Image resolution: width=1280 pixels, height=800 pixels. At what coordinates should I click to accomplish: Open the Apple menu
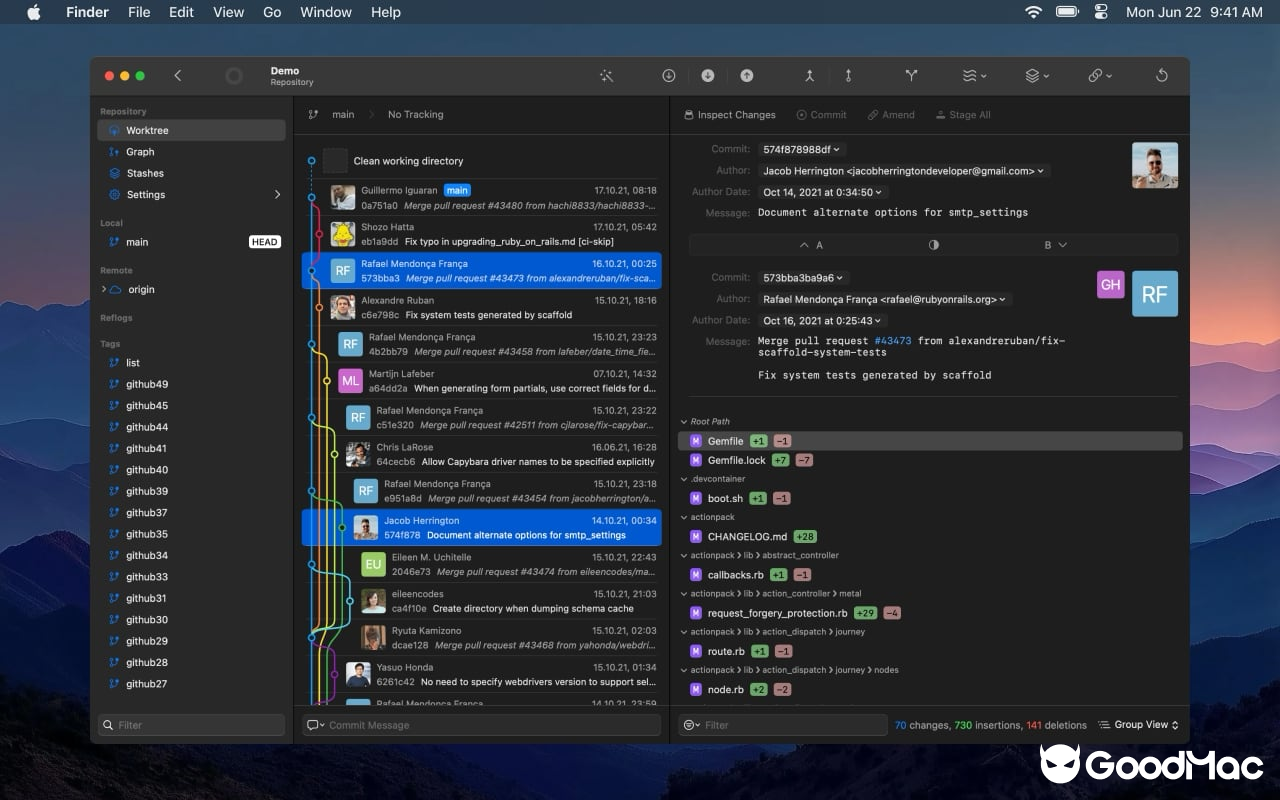pyautogui.click(x=33, y=12)
